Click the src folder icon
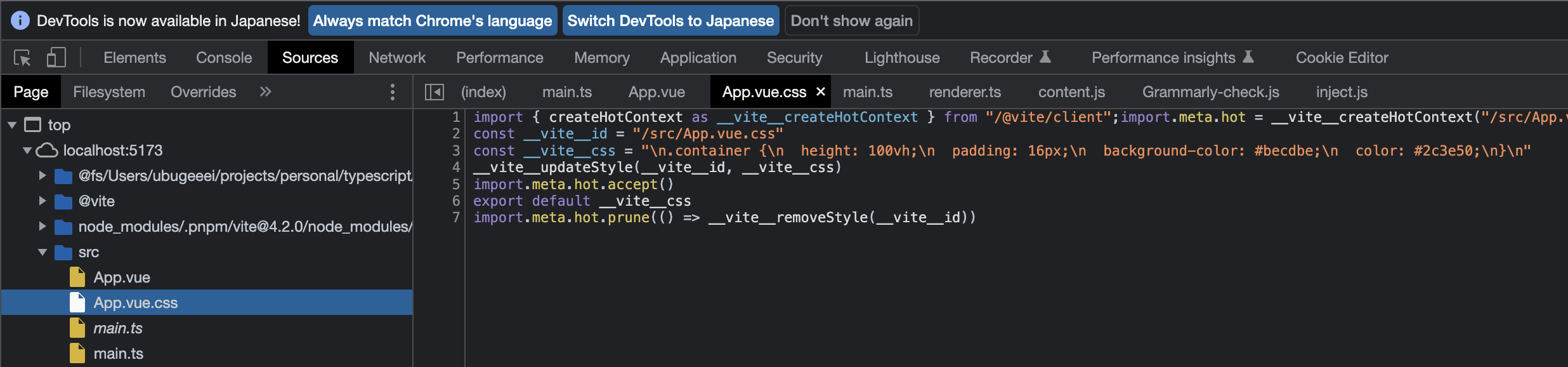Viewport: 1568px width, 367px height. tap(63, 252)
